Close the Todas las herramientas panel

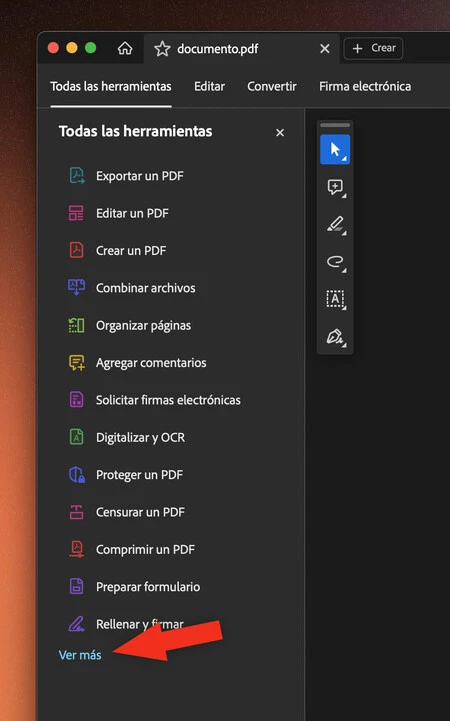click(x=280, y=132)
